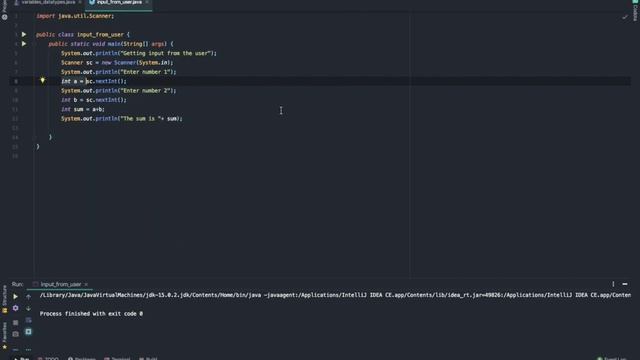Image resolution: width=640 pixels, height=360 pixels.
Task: Move up the stack trace with up arrow
Action: coord(29,297)
